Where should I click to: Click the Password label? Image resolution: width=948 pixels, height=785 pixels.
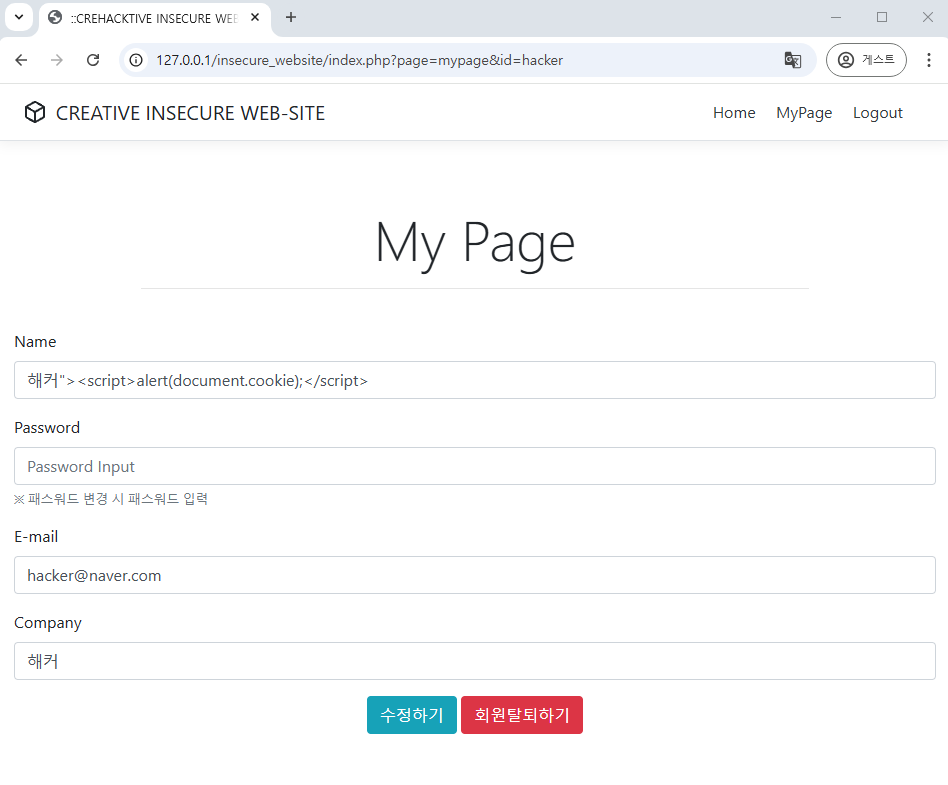(x=47, y=428)
